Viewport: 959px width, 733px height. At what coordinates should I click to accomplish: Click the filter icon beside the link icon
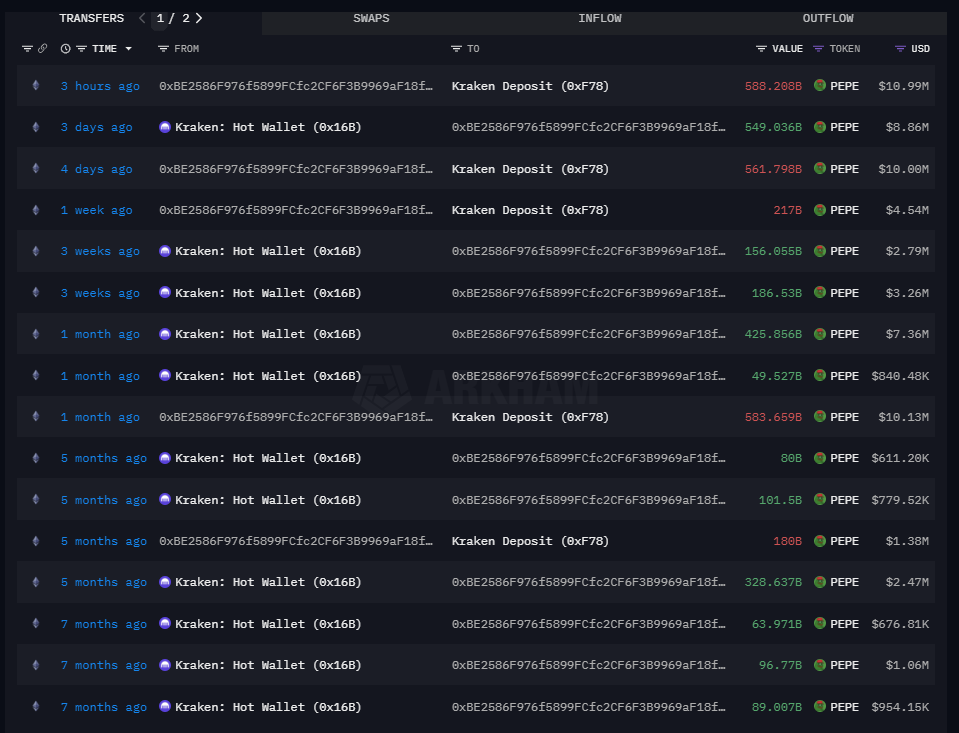point(27,48)
